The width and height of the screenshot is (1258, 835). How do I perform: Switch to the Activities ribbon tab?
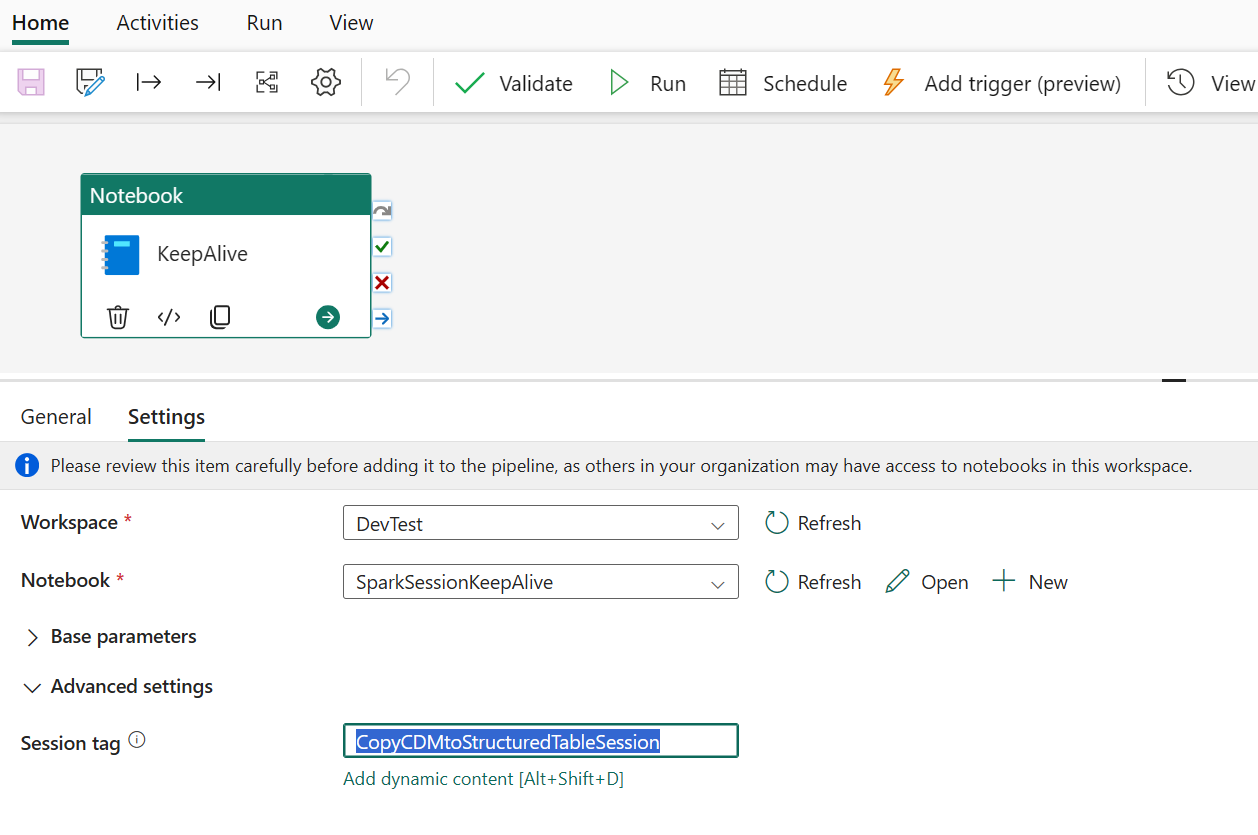[x=157, y=23]
